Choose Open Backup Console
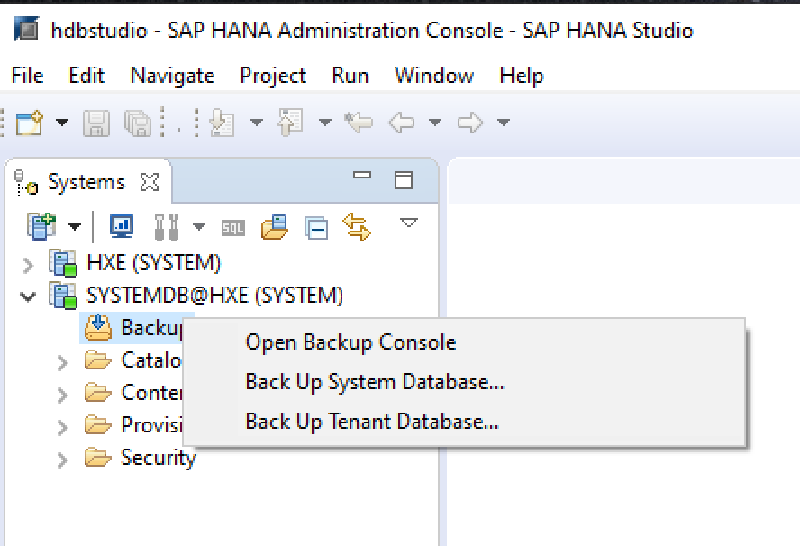Image resolution: width=800 pixels, height=546 pixels. (x=351, y=342)
